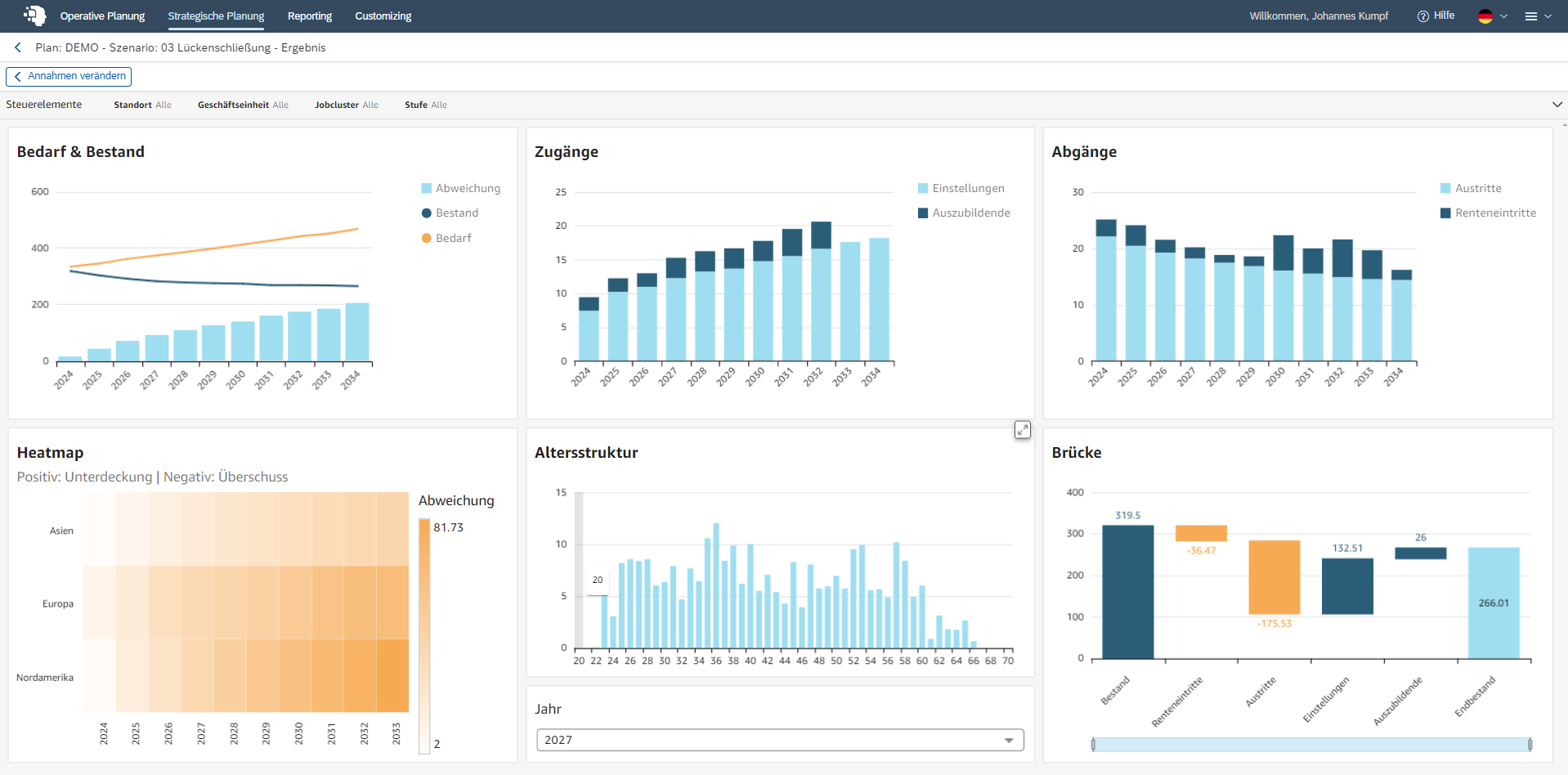Click Heatmap title text
The width and height of the screenshot is (1568, 775).
[50, 453]
